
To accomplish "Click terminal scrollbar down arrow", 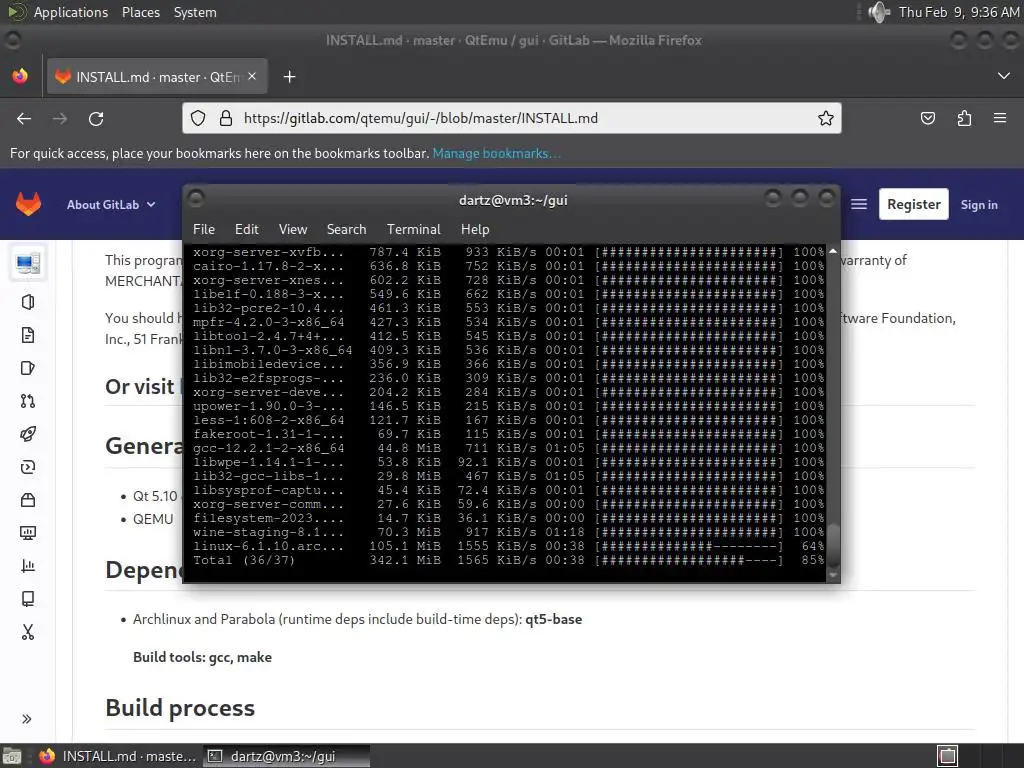I will click(833, 575).
